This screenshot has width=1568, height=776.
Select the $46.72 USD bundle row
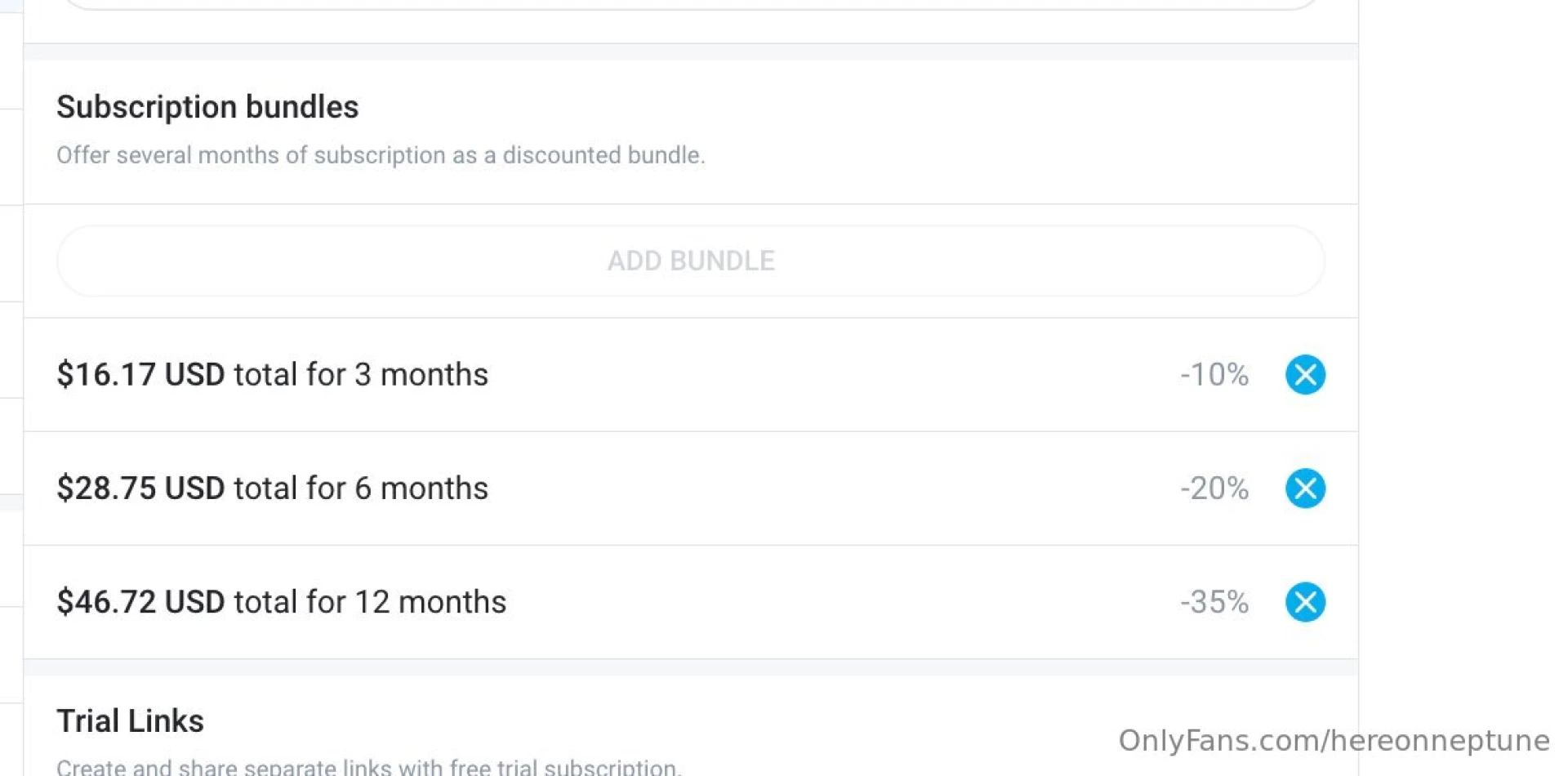[x=281, y=602]
